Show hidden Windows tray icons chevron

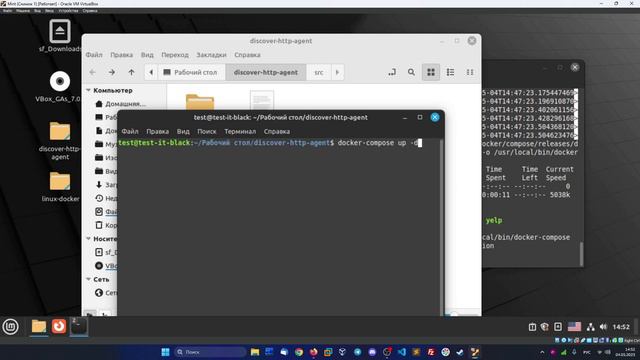542,352
